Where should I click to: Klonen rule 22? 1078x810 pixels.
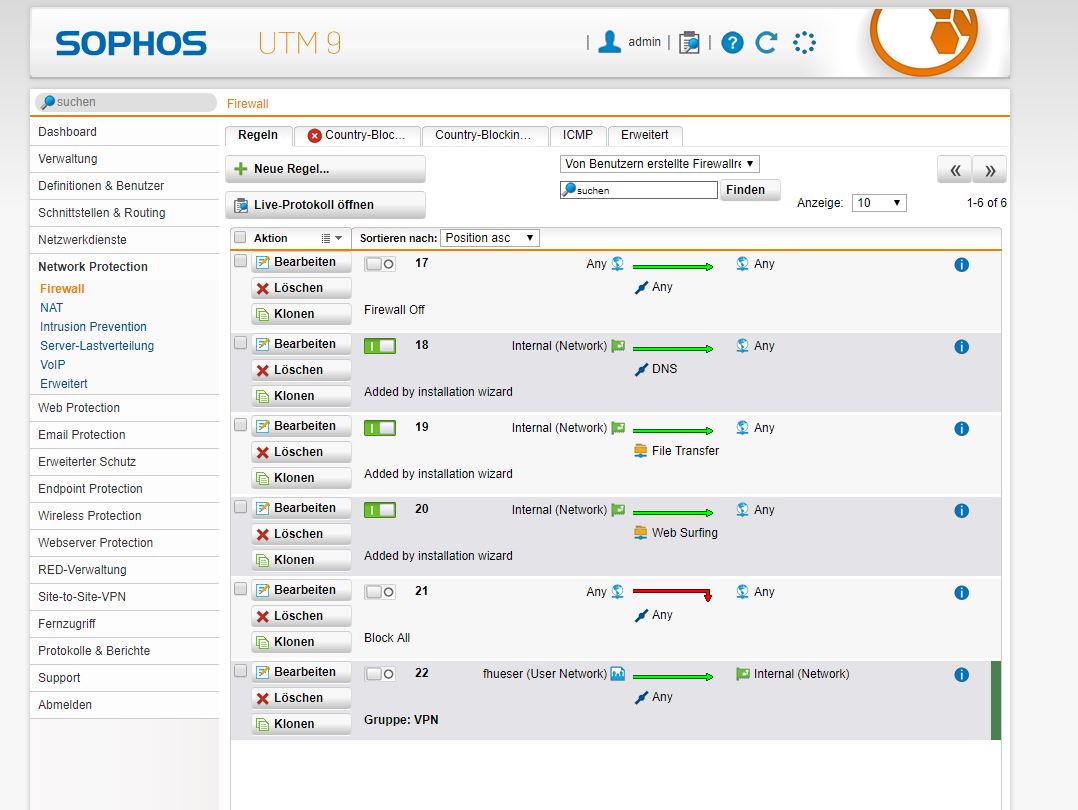300,723
